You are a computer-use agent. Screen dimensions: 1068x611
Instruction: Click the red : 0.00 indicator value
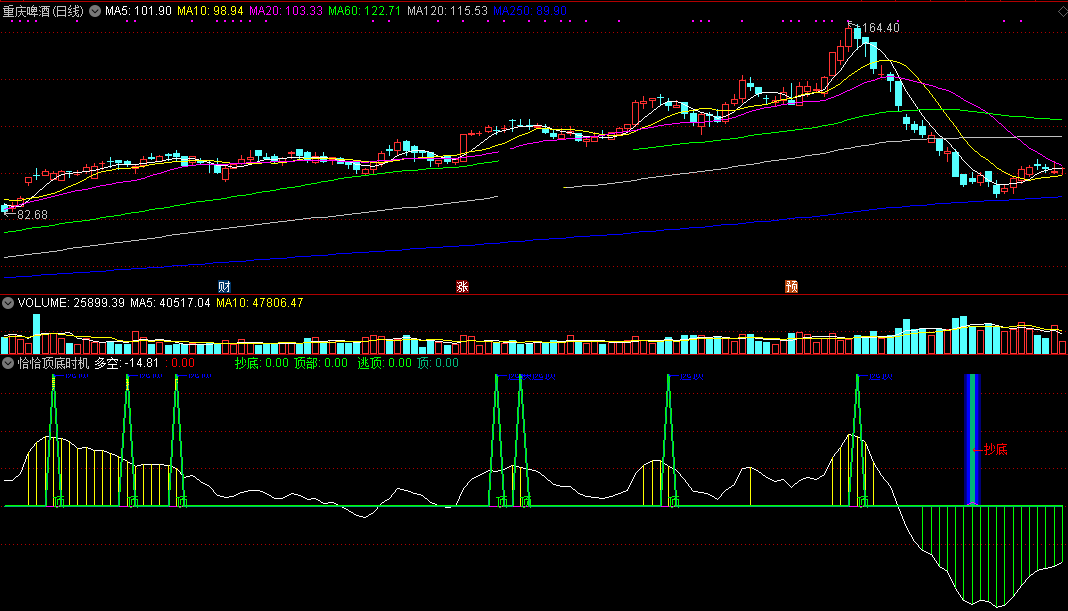[180, 363]
